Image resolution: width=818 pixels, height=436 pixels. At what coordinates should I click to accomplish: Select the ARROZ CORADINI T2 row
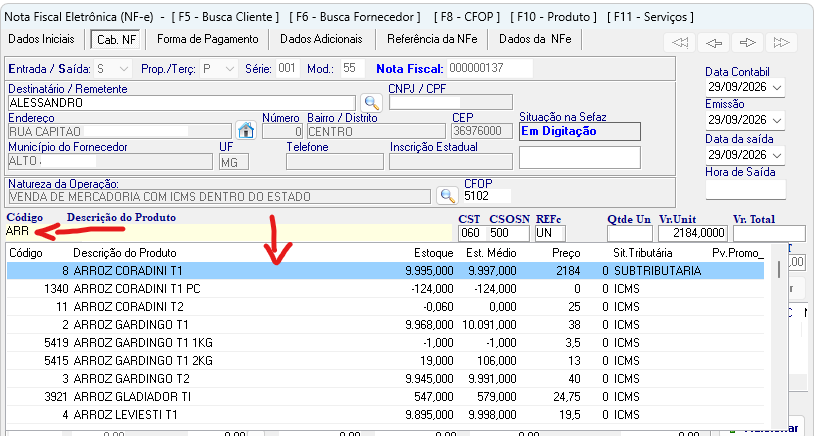[x=385, y=307]
